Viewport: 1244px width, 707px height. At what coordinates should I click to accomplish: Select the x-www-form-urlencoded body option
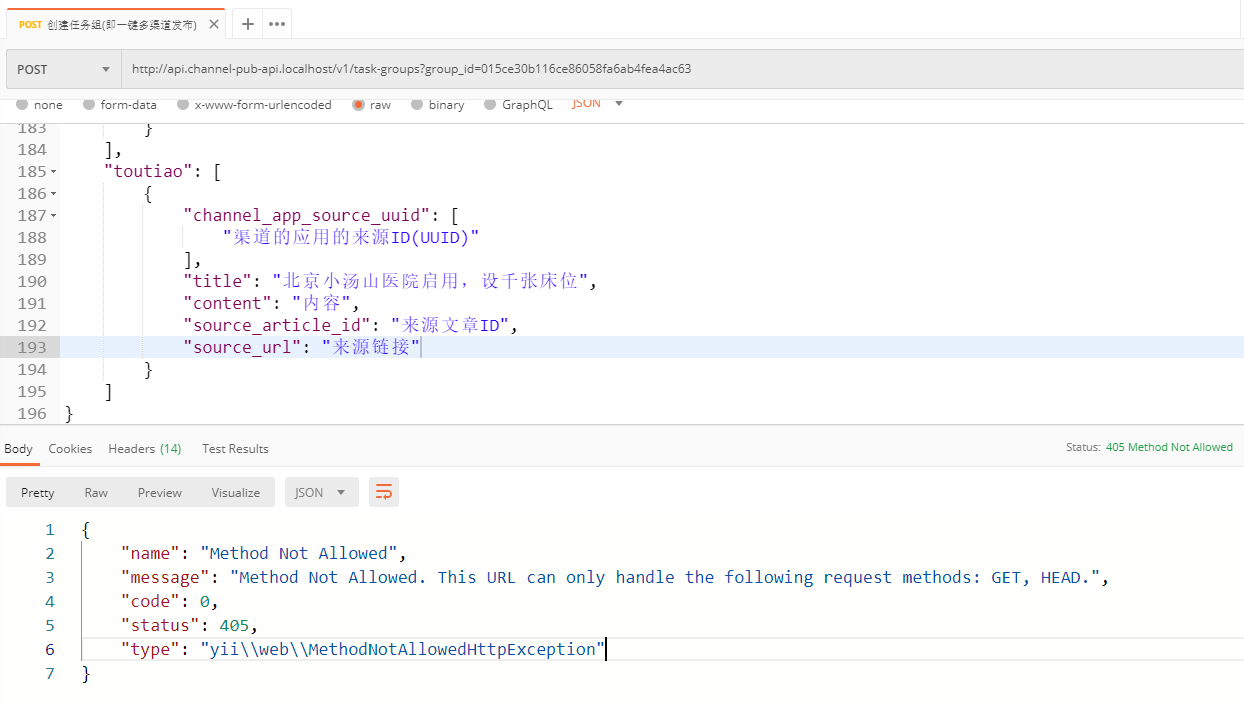254,105
